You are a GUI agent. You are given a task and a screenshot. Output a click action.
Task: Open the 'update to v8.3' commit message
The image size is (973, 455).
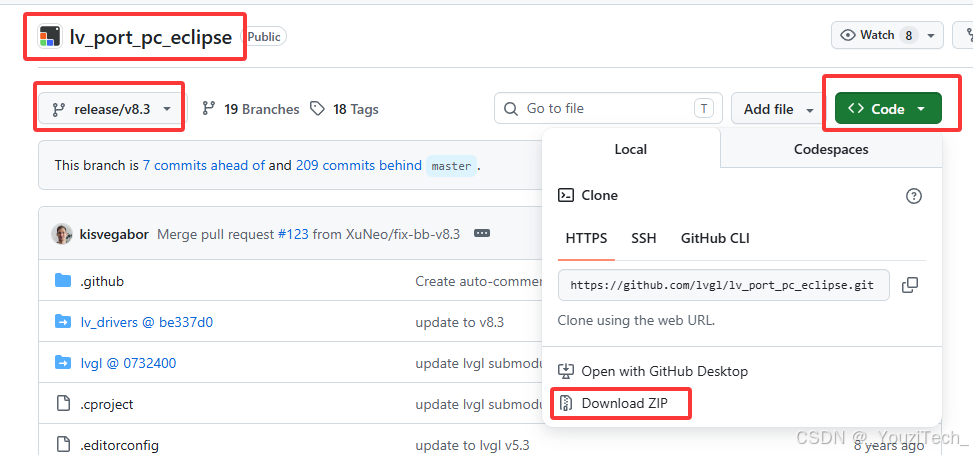pyautogui.click(x=460, y=322)
